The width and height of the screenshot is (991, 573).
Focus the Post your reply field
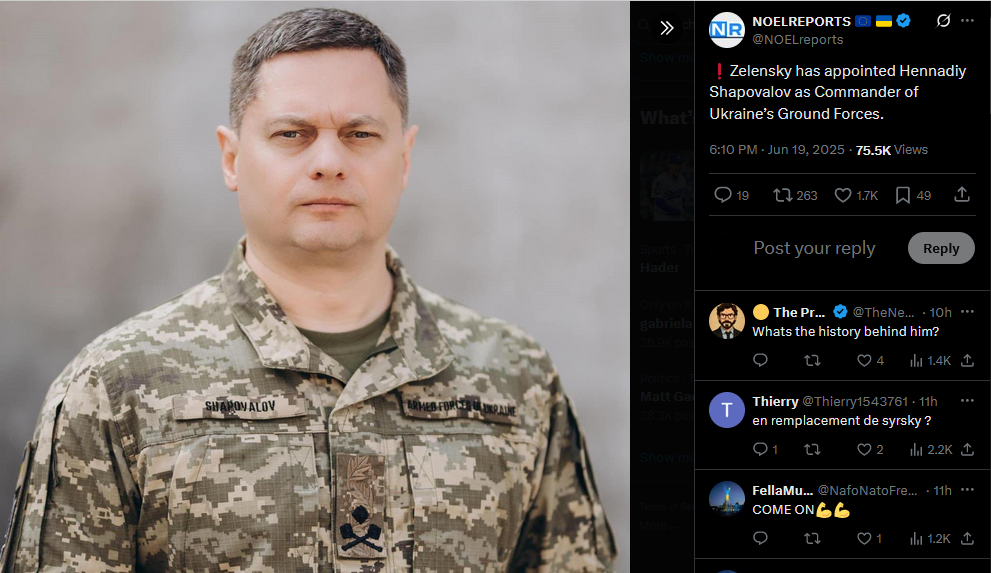pyautogui.click(x=814, y=248)
